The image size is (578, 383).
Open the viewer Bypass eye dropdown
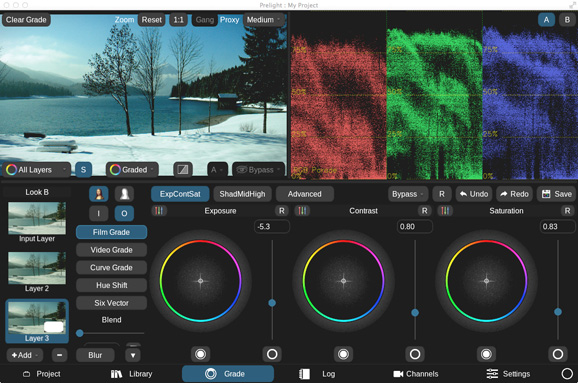tap(258, 170)
